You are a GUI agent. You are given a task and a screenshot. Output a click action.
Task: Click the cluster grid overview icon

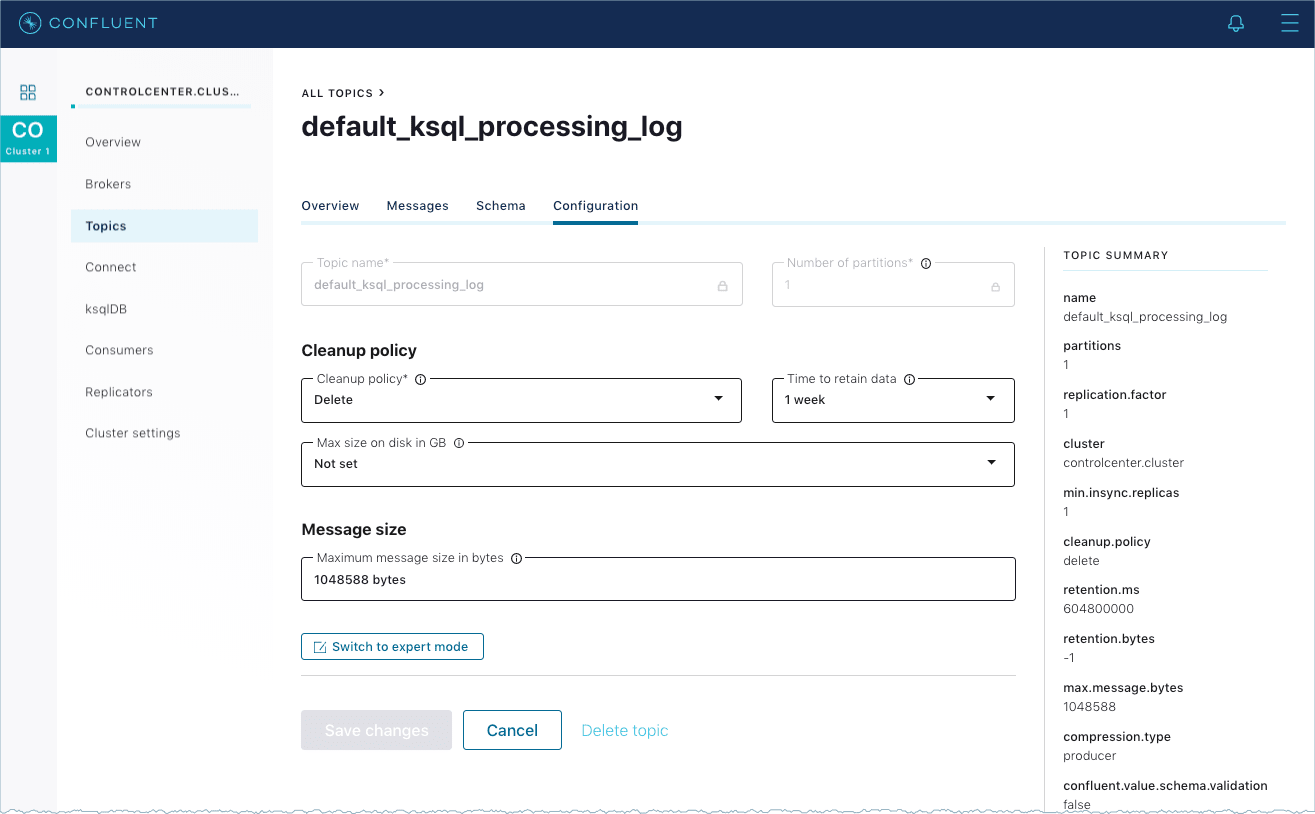click(x=28, y=93)
